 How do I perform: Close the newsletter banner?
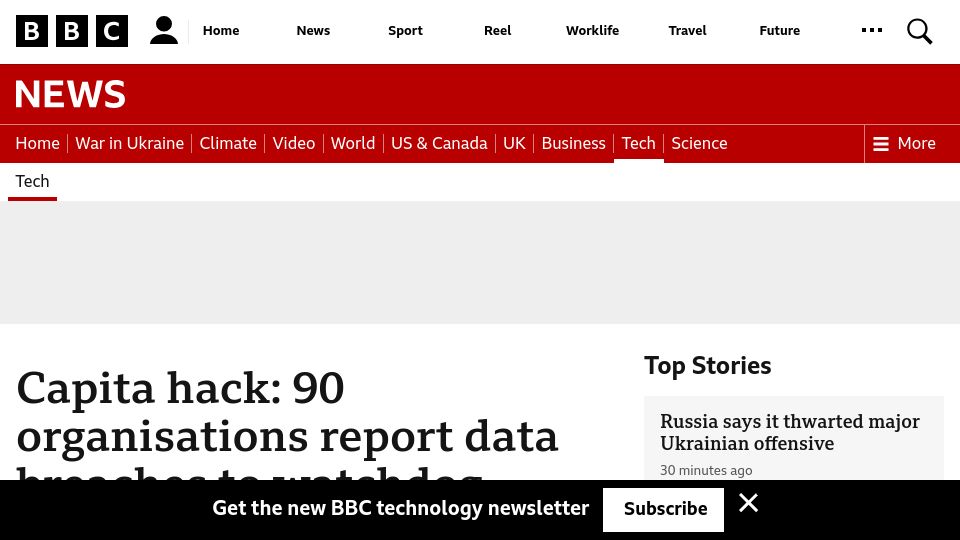(748, 503)
